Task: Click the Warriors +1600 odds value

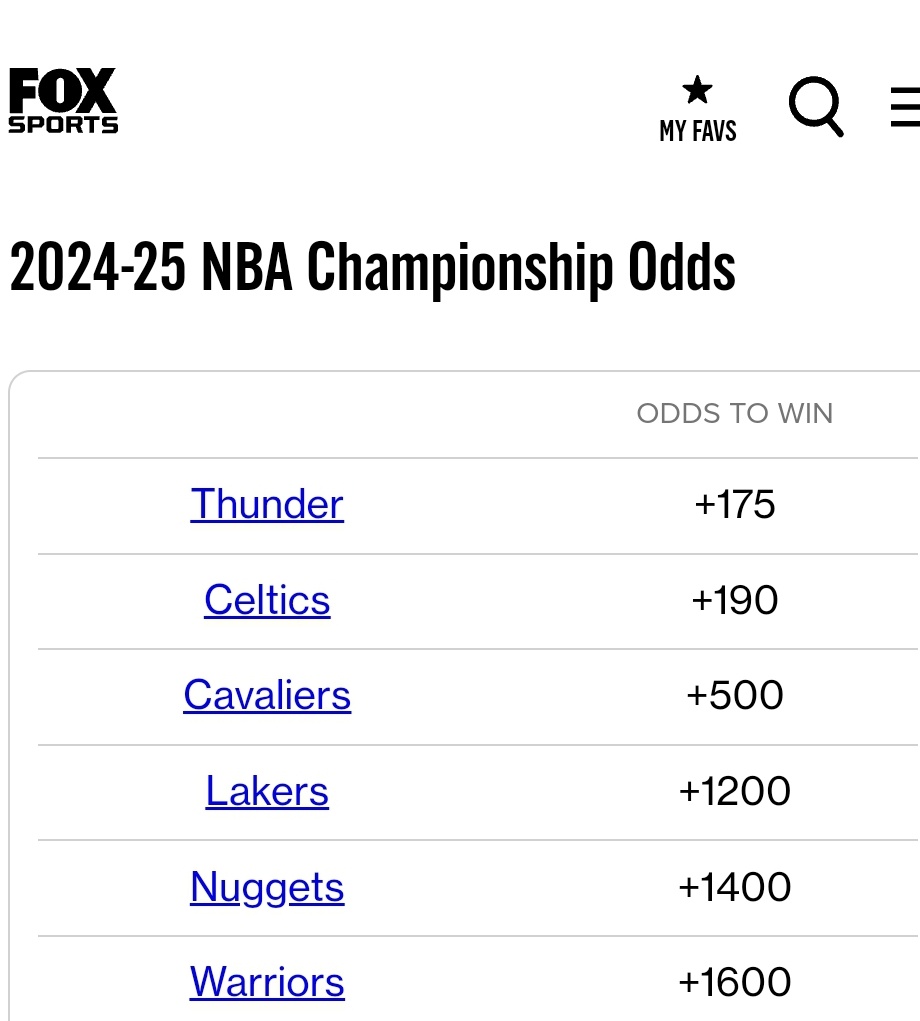Action: (x=735, y=982)
